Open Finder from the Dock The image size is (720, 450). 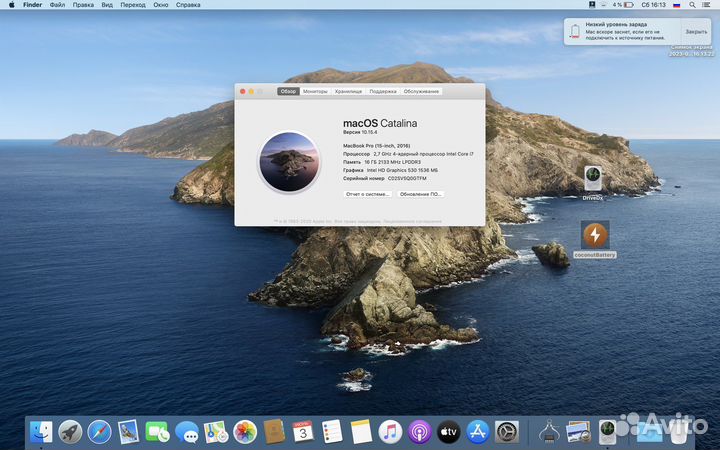pos(41,432)
